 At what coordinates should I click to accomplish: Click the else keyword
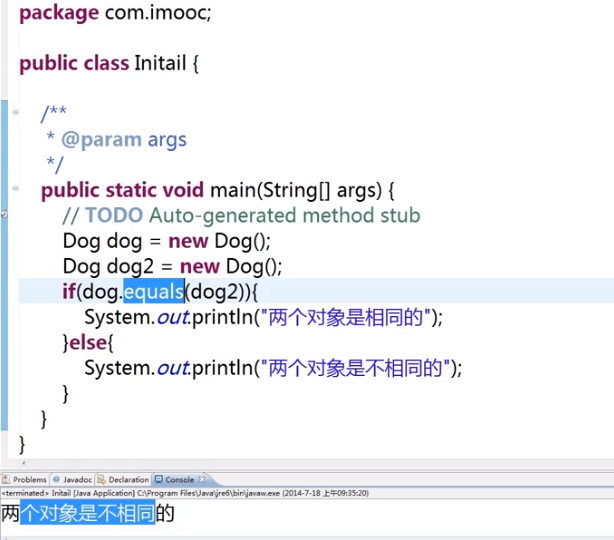(88, 343)
